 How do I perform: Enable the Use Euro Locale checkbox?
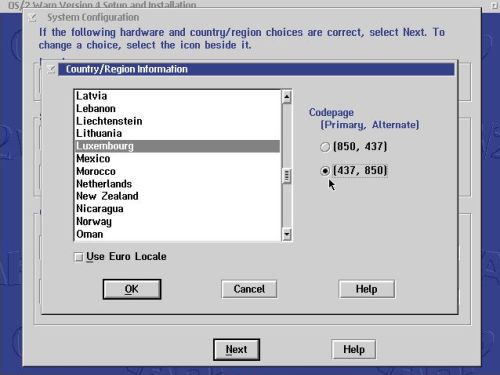[x=79, y=257]
